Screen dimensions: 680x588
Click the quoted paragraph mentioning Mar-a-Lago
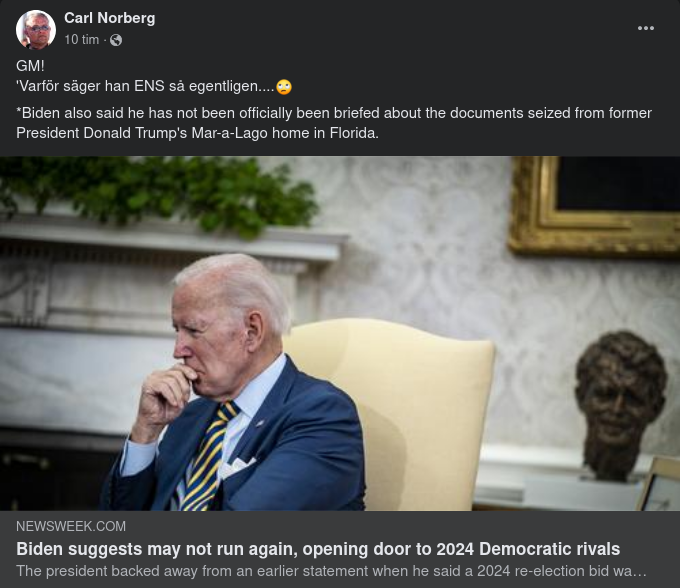[x=334, y=123]
